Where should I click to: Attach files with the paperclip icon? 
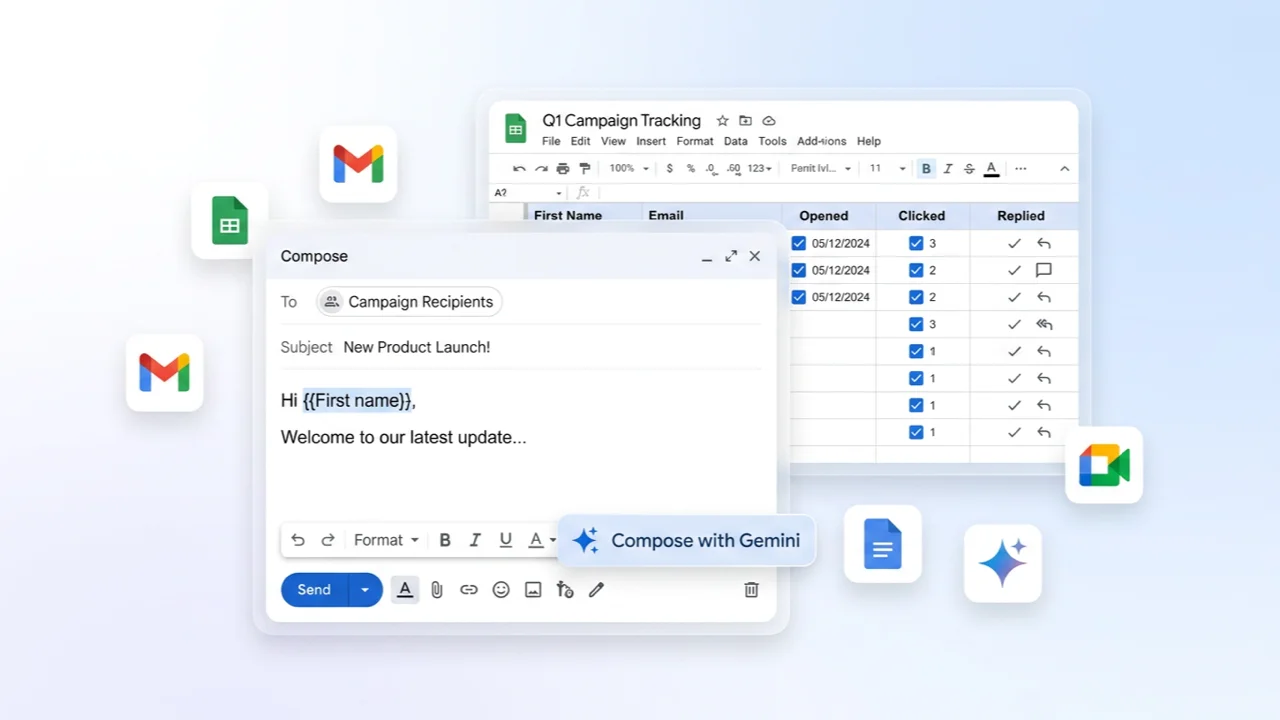pos(437,590)
